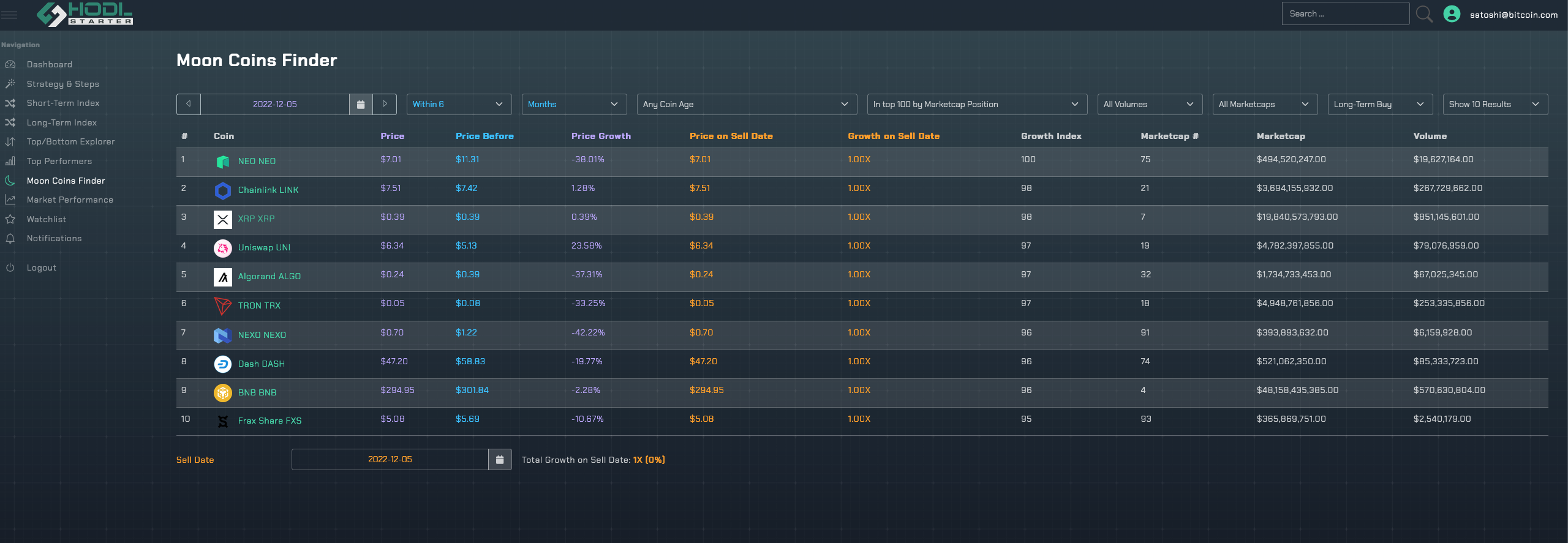
Task: Click the 2022-12-05 start date field
Action: tap(275, 104)
